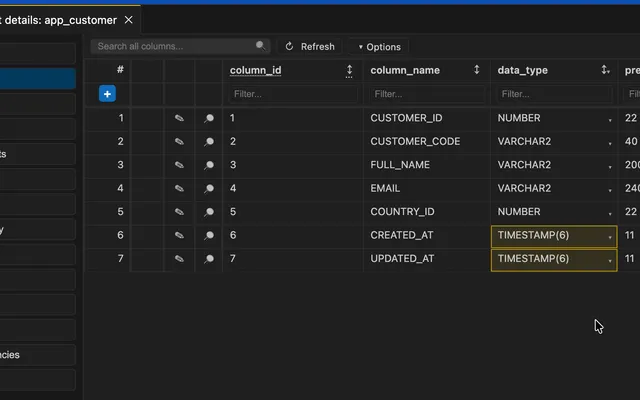Select the UPDATED_AT name cell
Image resolution: width=640 pixels, height=400 pixels.
[x=427, y=259]
